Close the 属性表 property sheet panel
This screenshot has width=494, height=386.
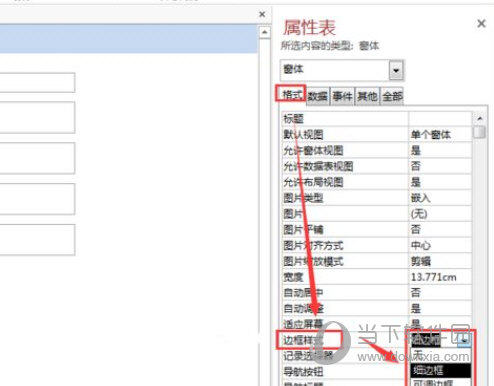tap(481, 24)
